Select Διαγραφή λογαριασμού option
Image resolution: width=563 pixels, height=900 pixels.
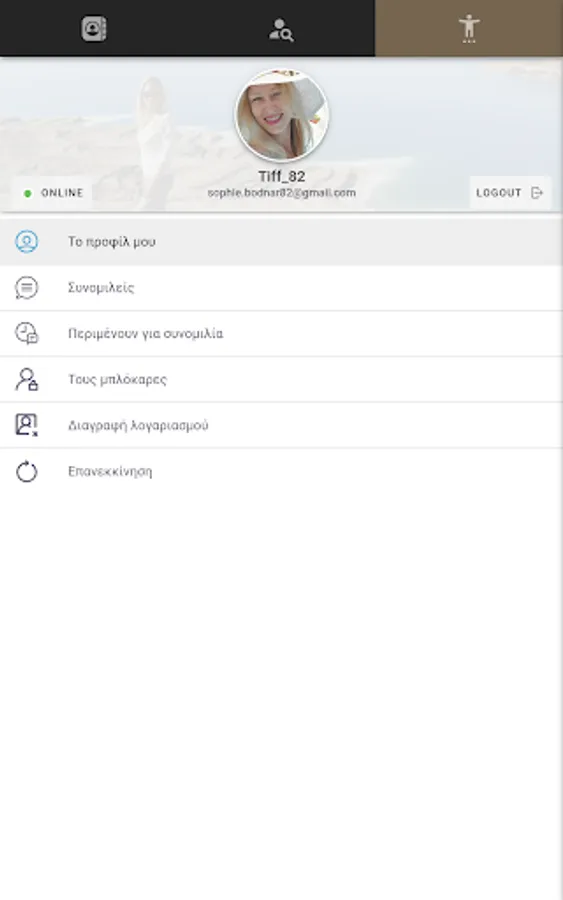tap(281, 425)
